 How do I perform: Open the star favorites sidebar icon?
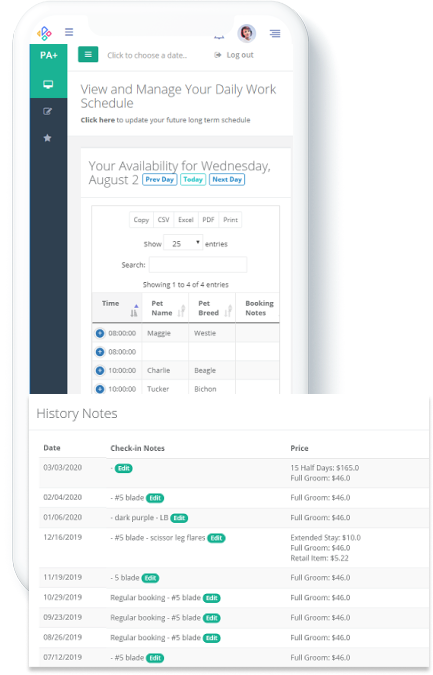(48, 138)
